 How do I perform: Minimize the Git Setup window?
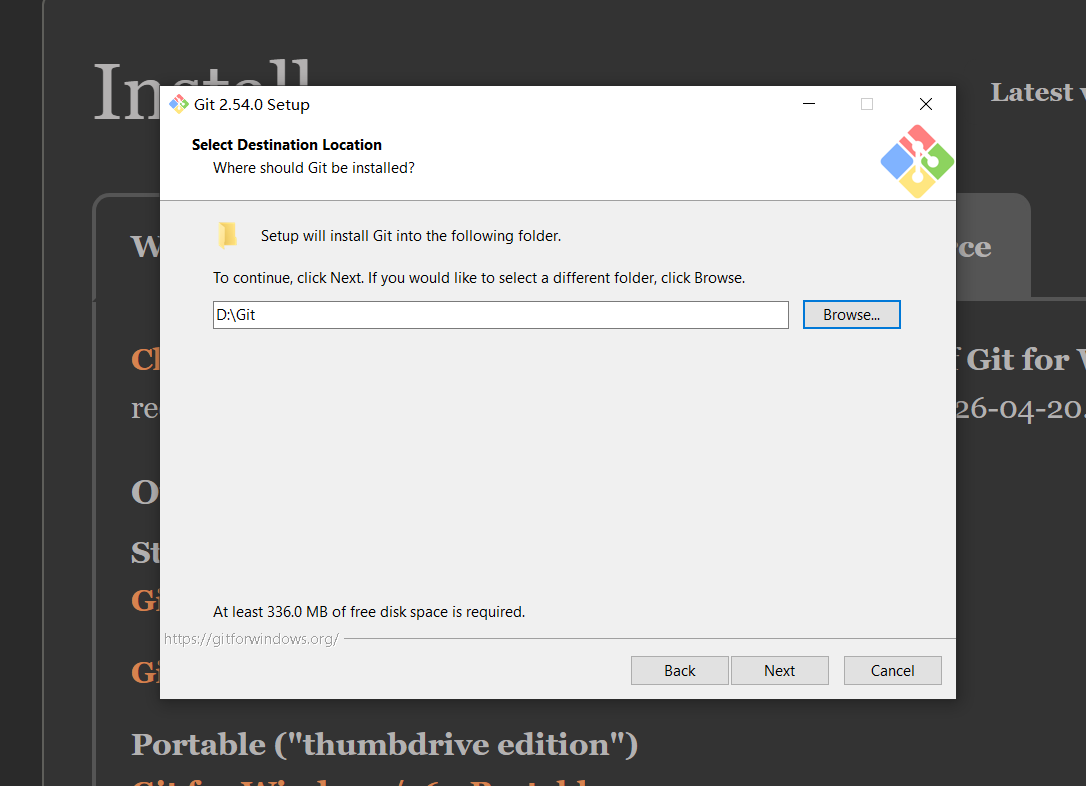point(808,104)
